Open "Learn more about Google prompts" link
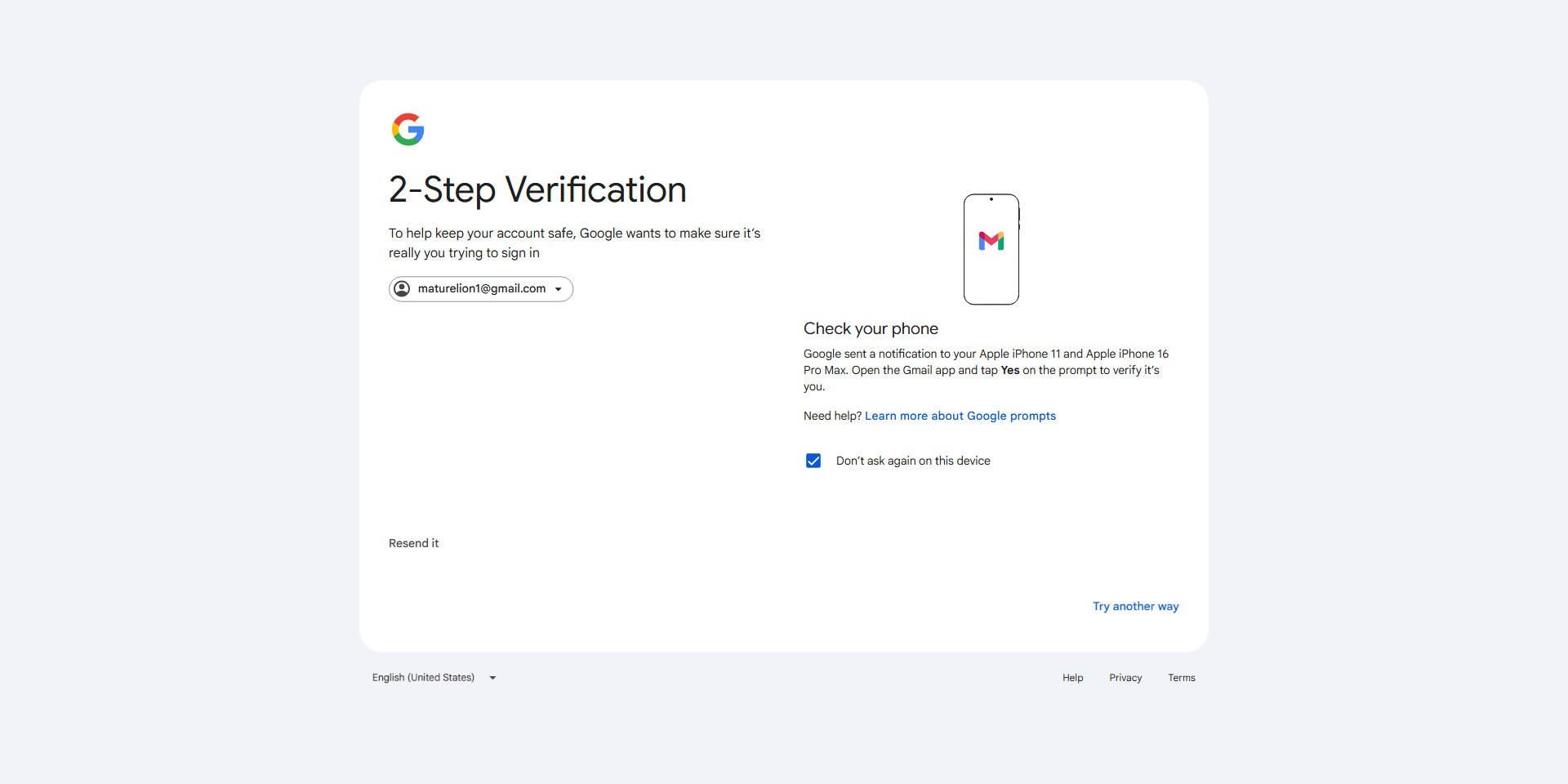Viewport: 1568px width, 784px height. click(960, 416)
